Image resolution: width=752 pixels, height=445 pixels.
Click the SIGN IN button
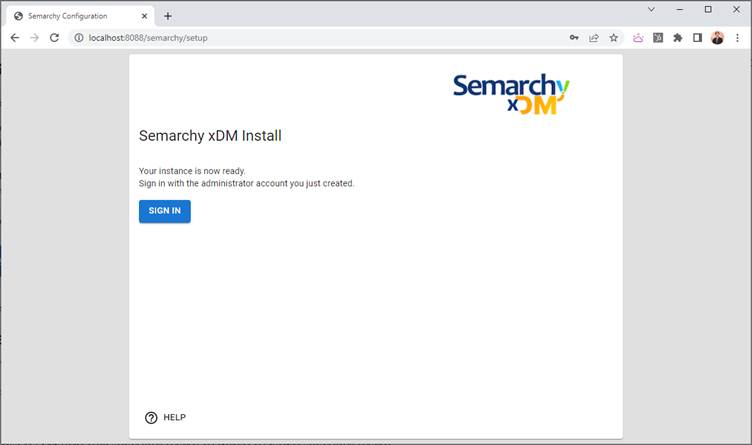click(164, 211)
